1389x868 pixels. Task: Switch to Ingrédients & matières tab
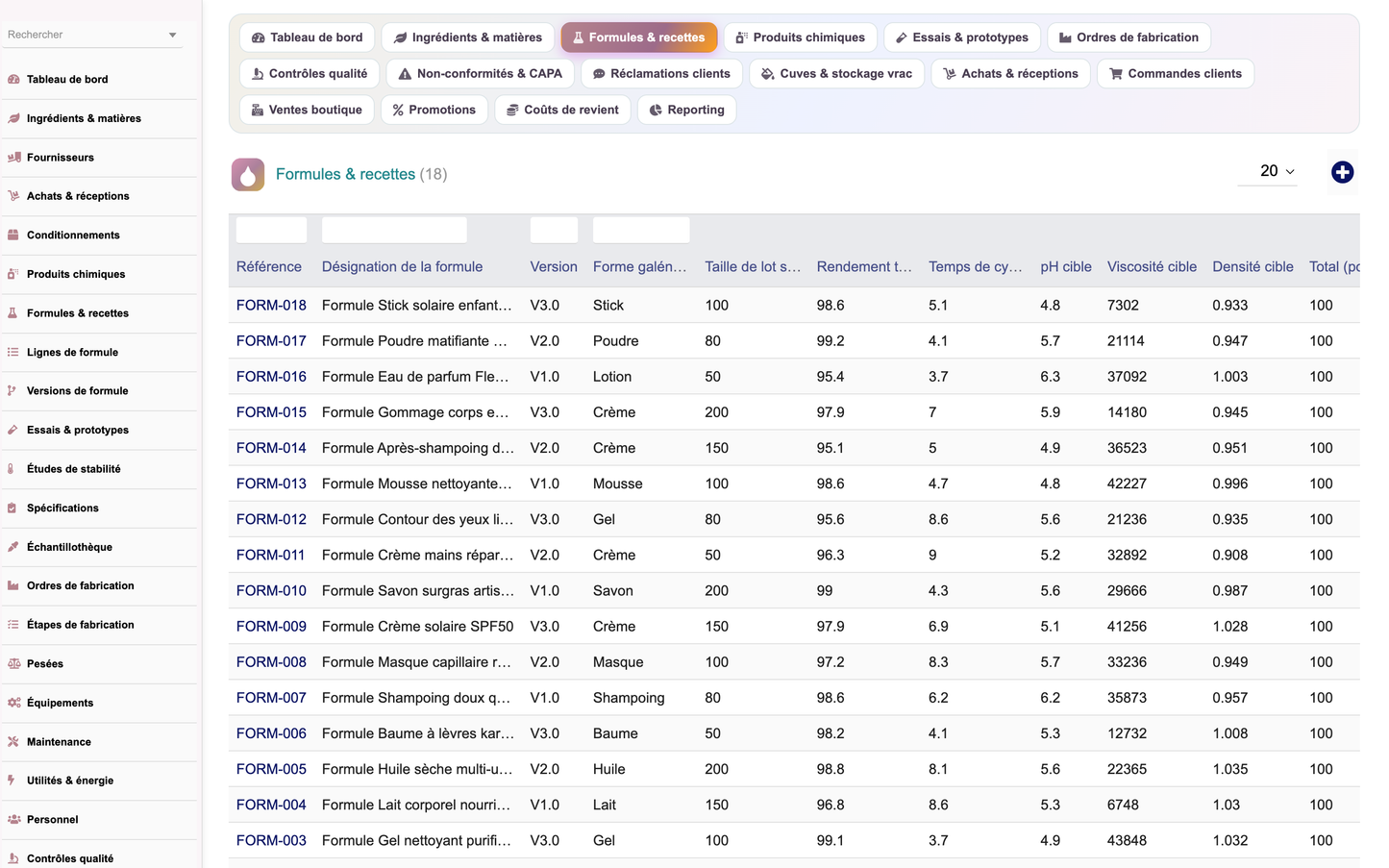[468, 37]
